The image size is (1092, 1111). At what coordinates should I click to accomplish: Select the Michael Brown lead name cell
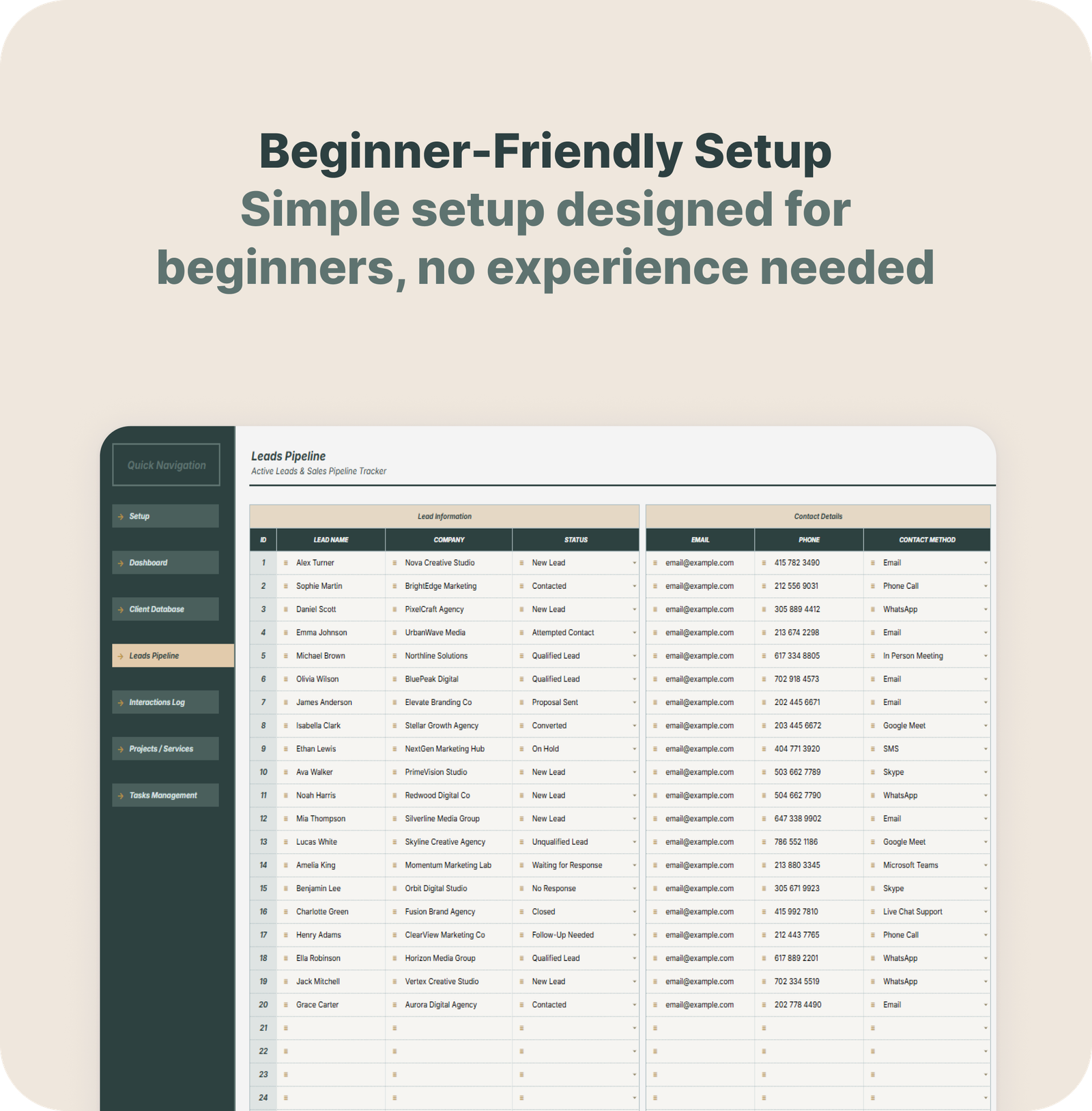[x=331, y=656]
